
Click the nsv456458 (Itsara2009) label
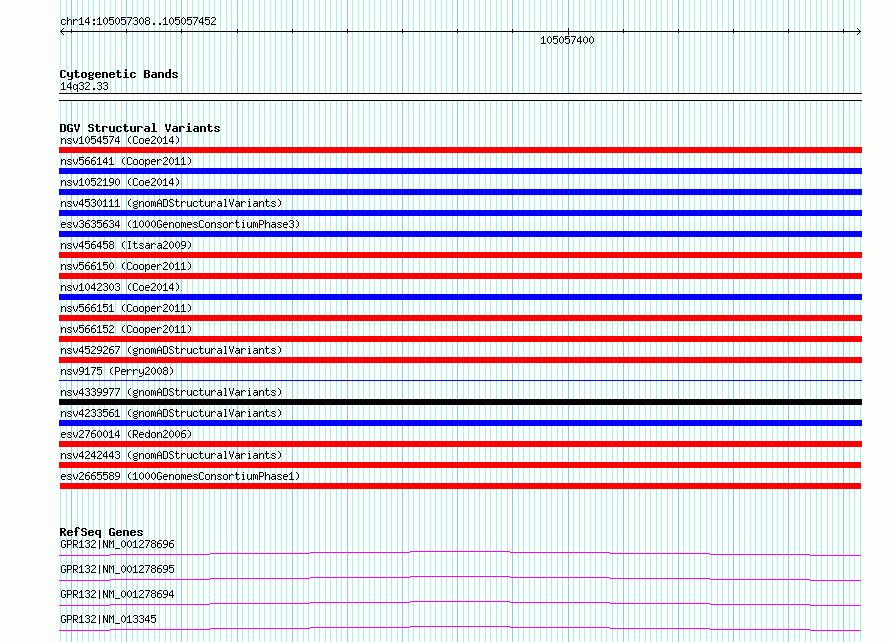pyautogui.click(x=126, y=245)
